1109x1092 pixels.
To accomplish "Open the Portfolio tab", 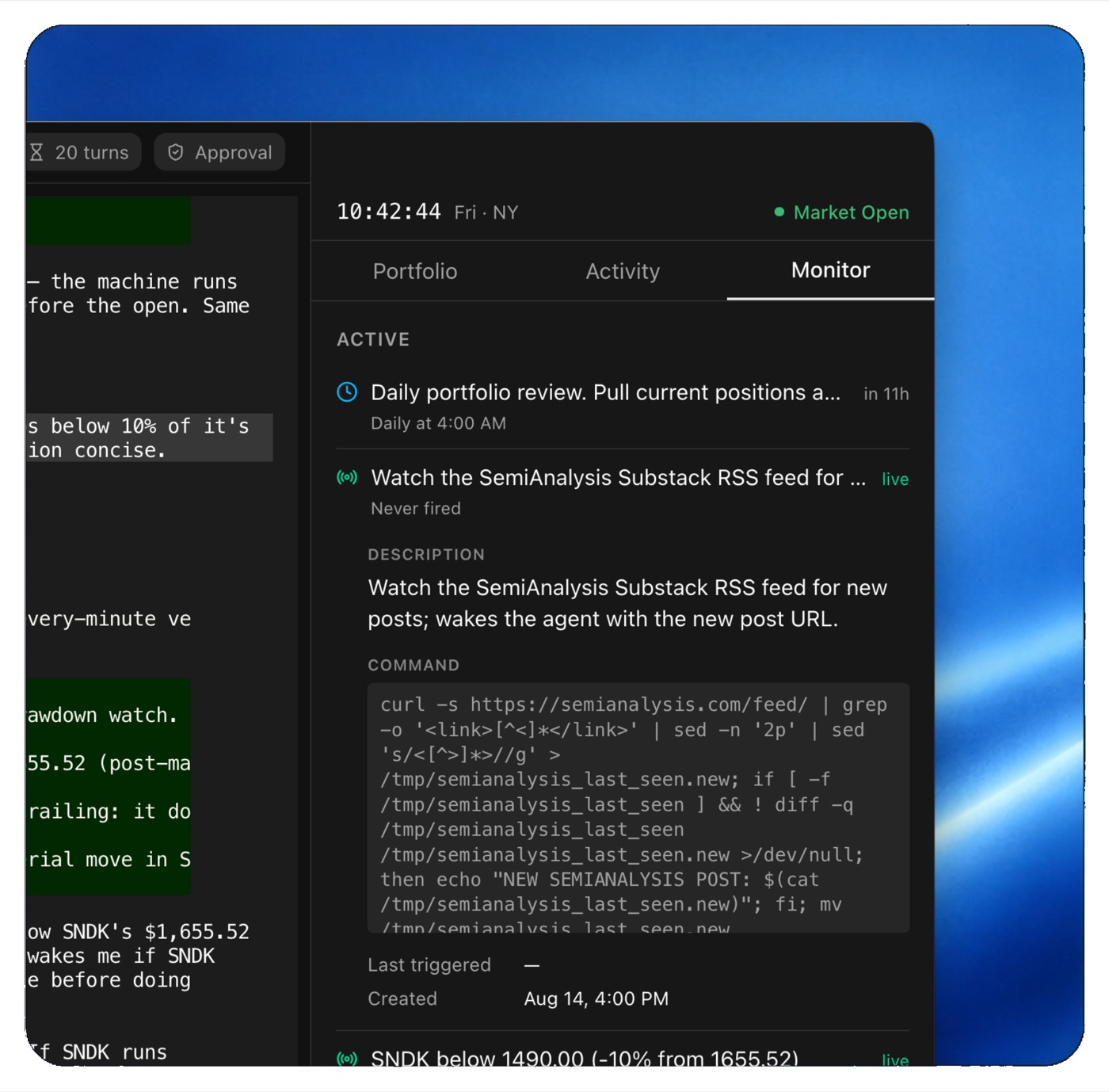I will pos(415,271).
